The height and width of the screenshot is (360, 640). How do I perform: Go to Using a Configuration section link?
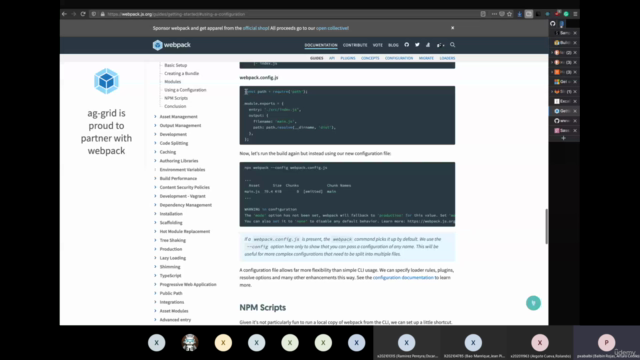pos(185,90)
